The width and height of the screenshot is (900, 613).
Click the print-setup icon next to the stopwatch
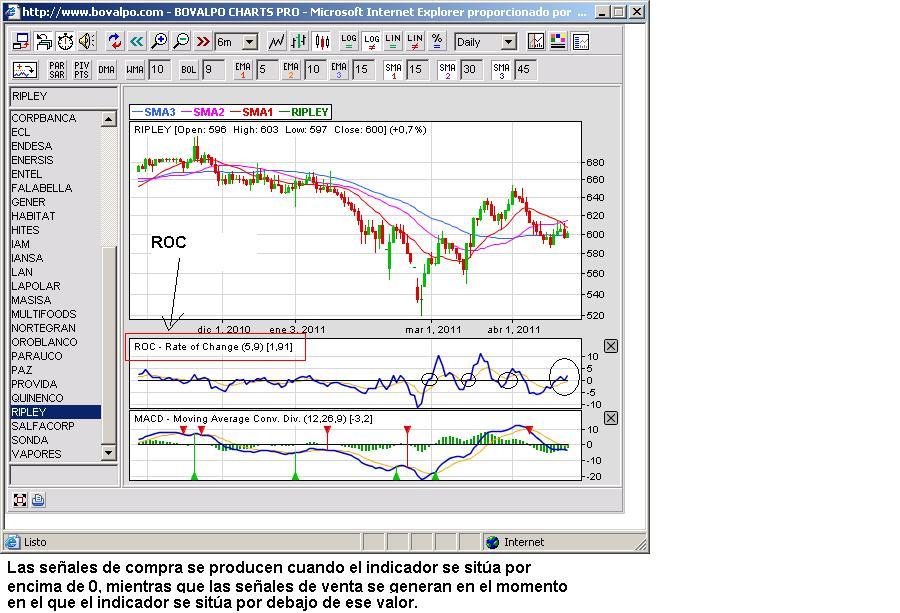44,41
